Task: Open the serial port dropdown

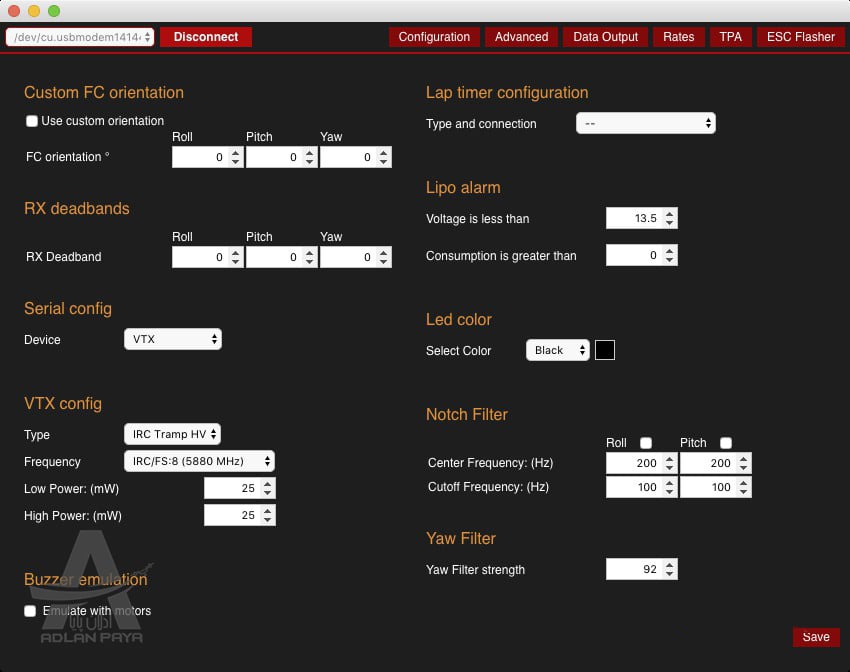Action: 80,37
